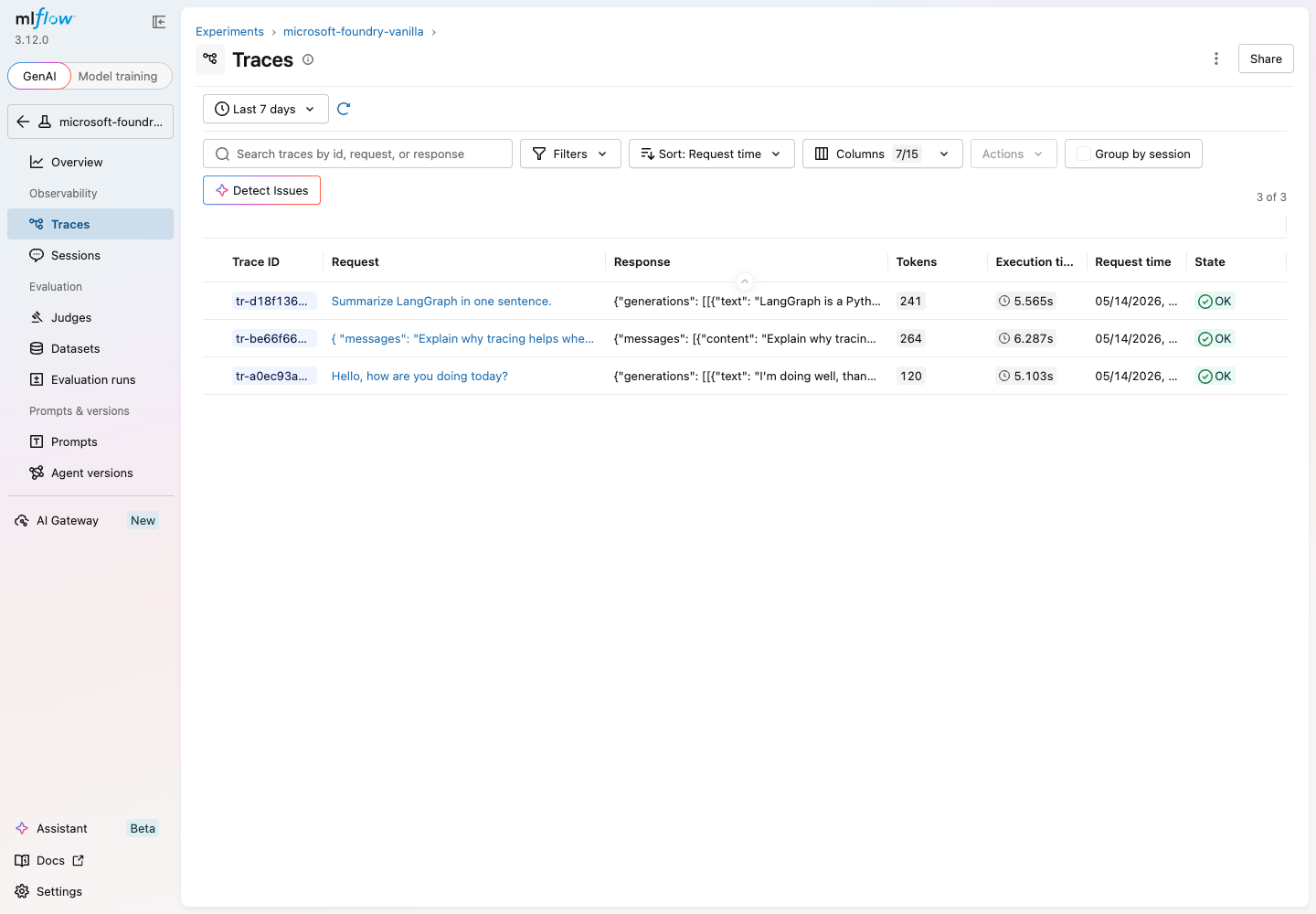Click the Detect Issues button
Viewport: 1316px width, 914px height.
click(261, 190)
